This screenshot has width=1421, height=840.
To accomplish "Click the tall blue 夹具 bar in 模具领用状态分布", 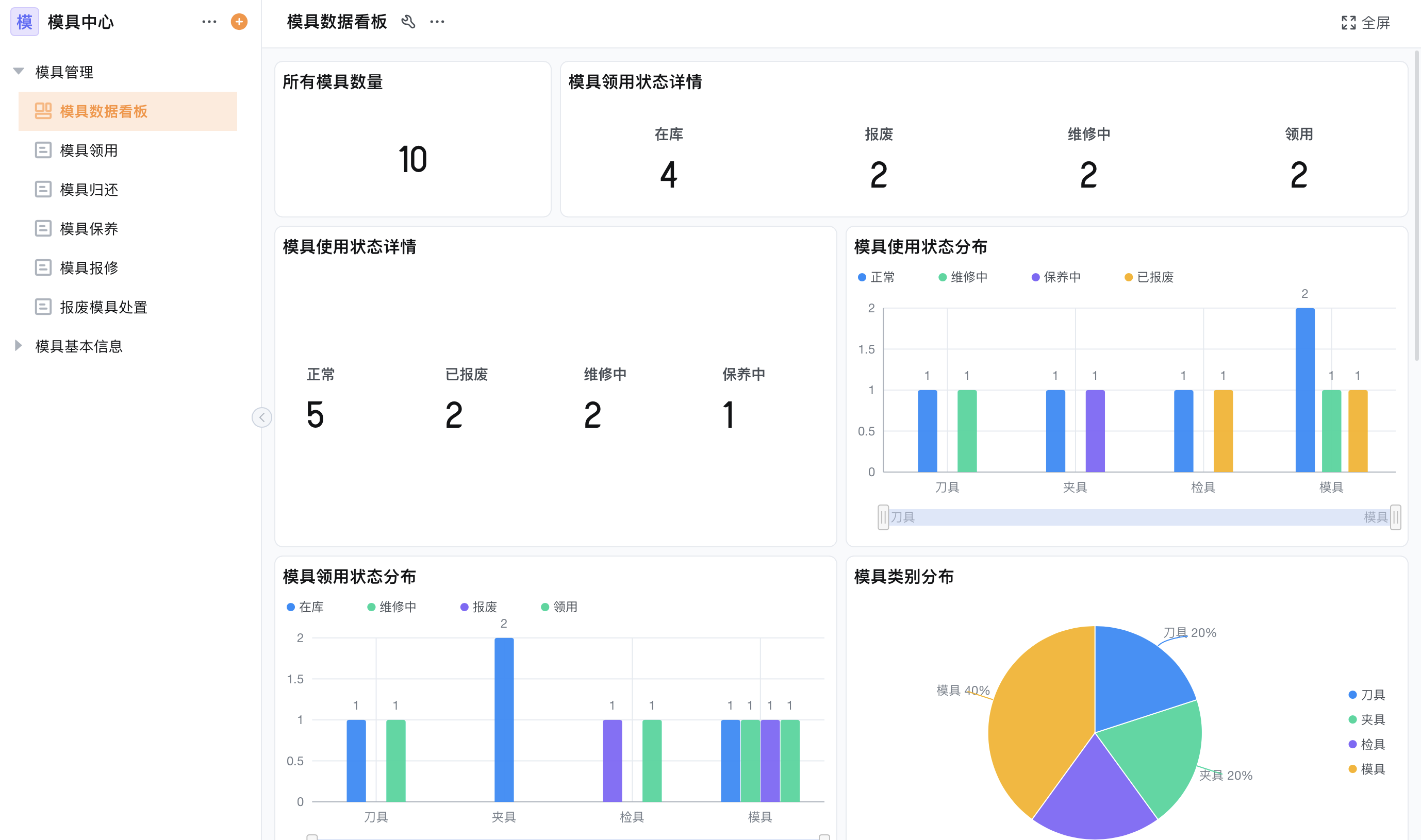I will 504,720.
